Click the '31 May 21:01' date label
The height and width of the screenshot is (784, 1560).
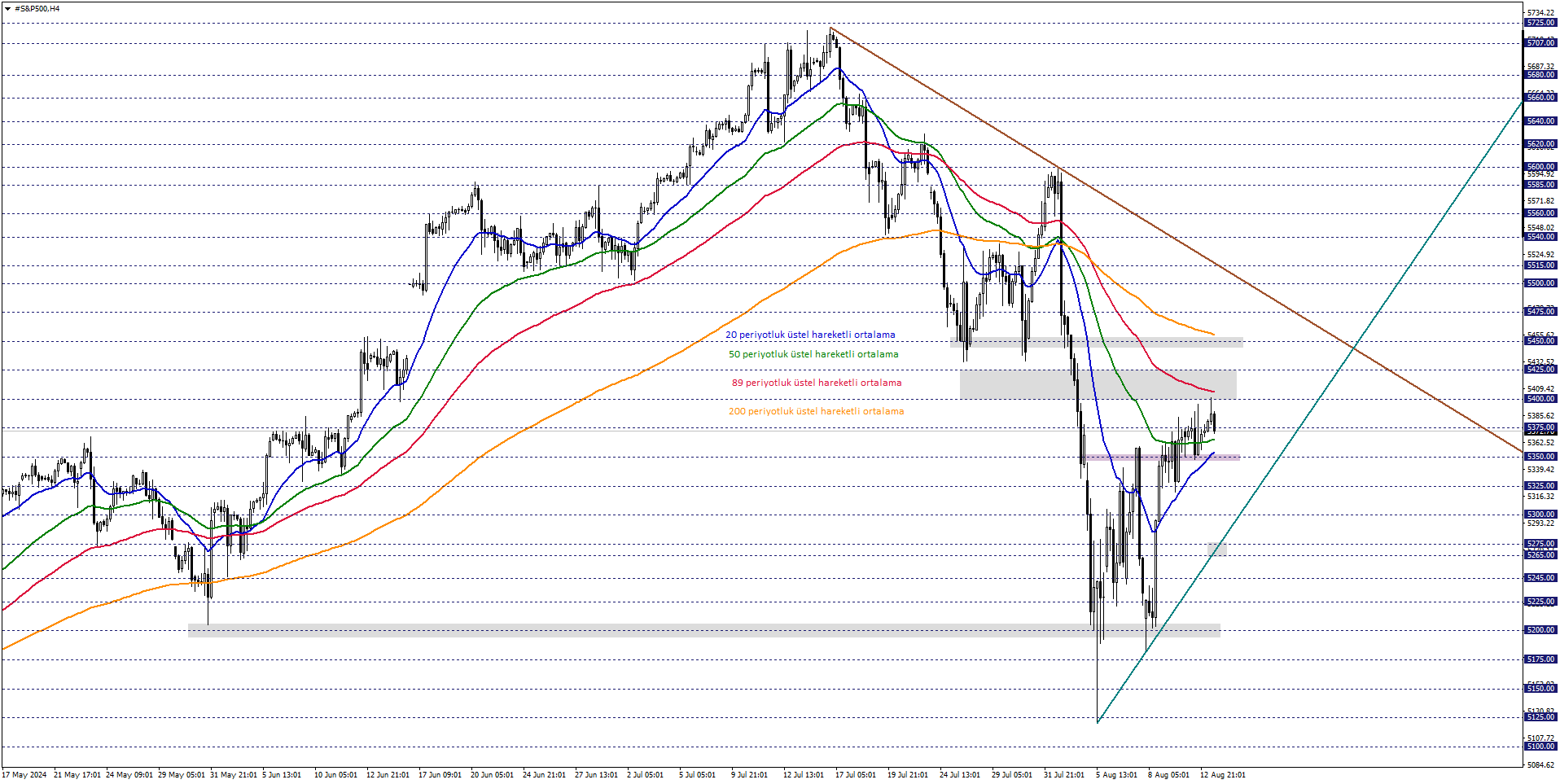[234, 775]
